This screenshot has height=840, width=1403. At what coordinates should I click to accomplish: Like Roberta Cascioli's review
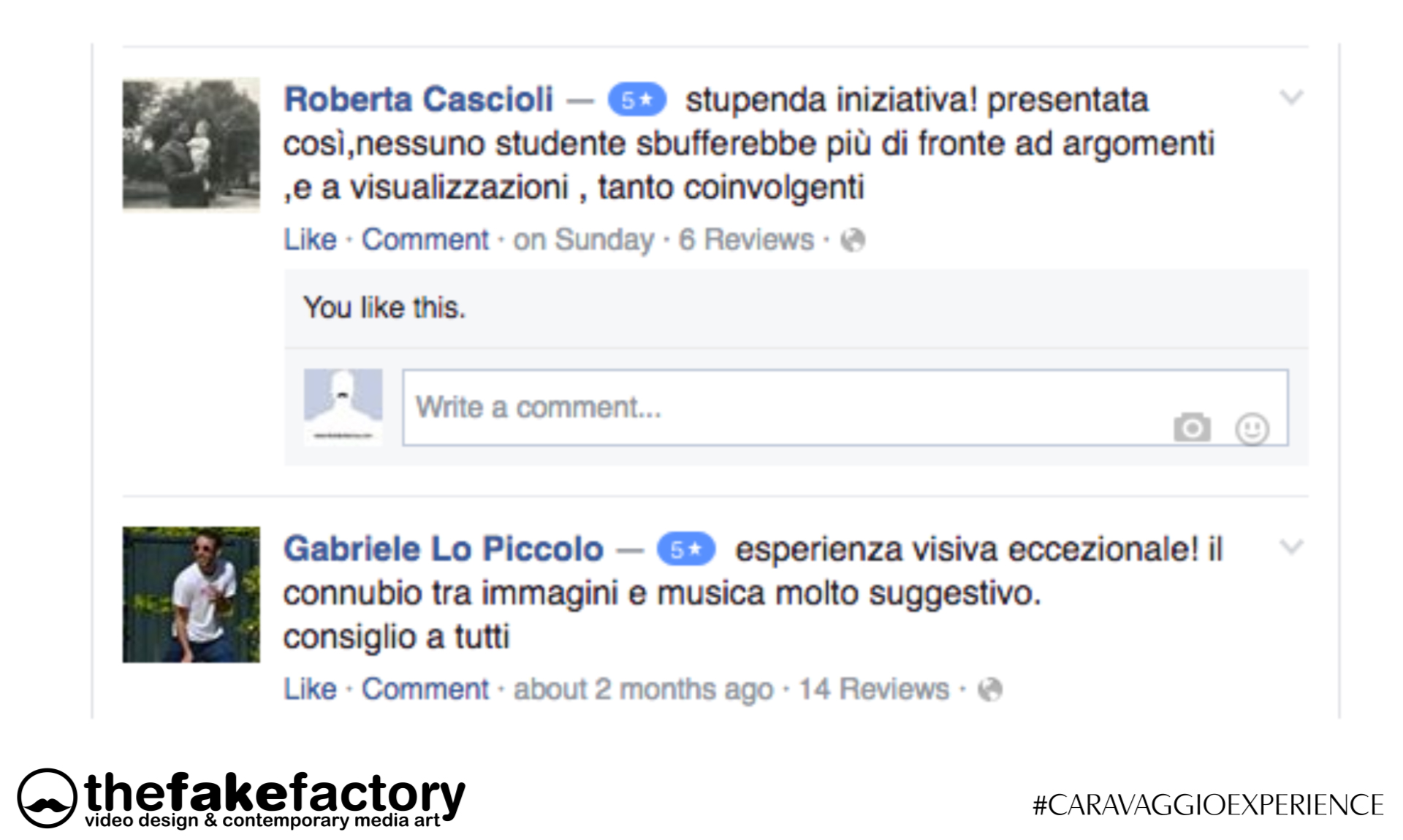tap(310, 240)
